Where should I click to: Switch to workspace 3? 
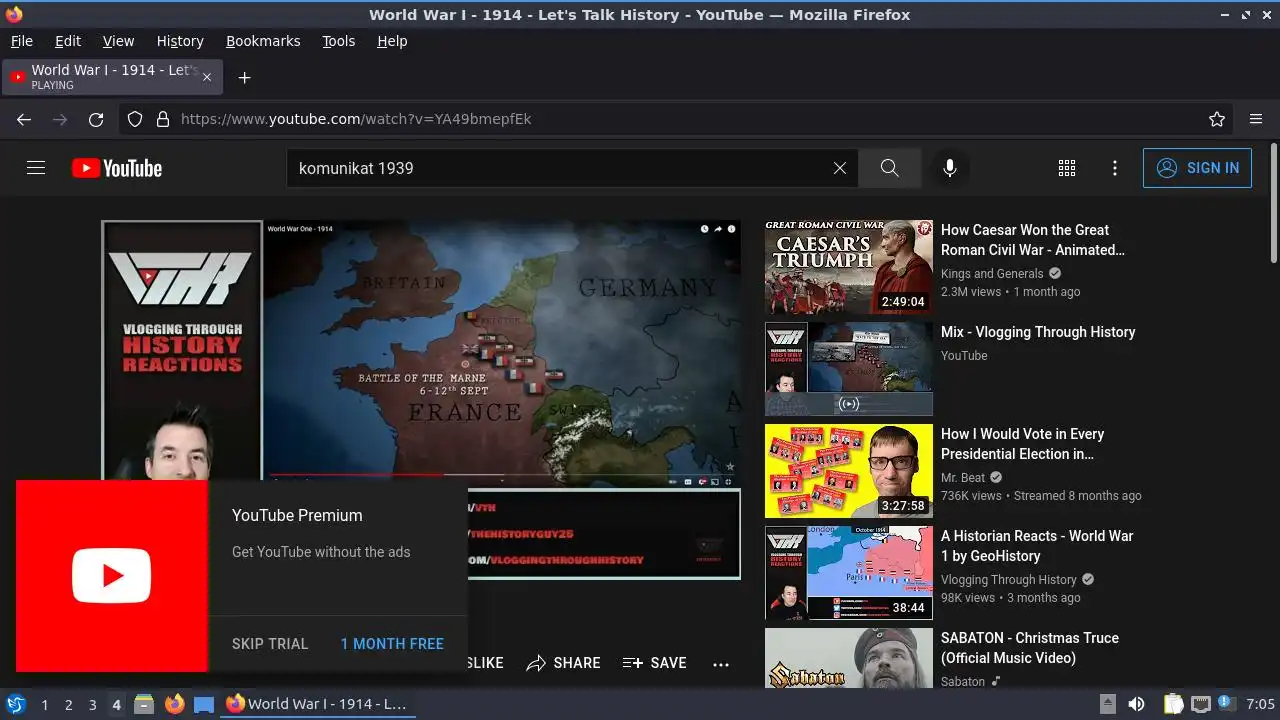coord(92,705)
